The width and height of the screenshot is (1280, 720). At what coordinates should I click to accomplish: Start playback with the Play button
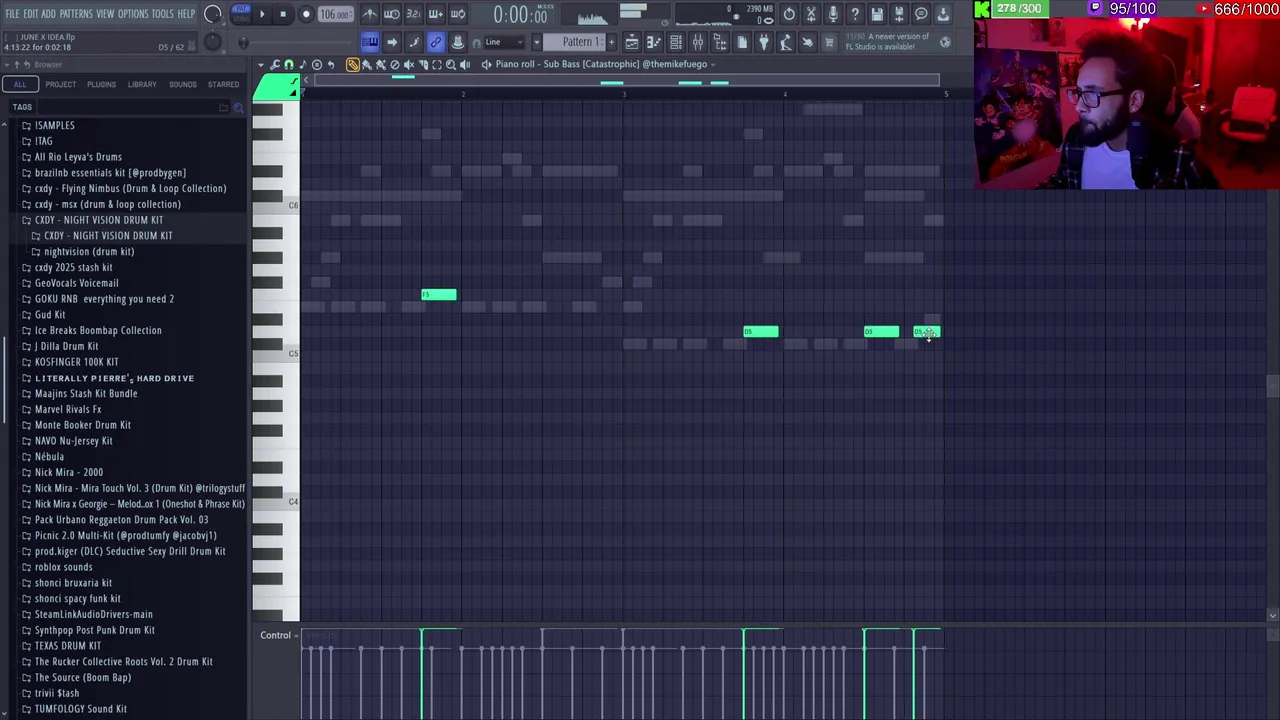[x=262, y=14]
